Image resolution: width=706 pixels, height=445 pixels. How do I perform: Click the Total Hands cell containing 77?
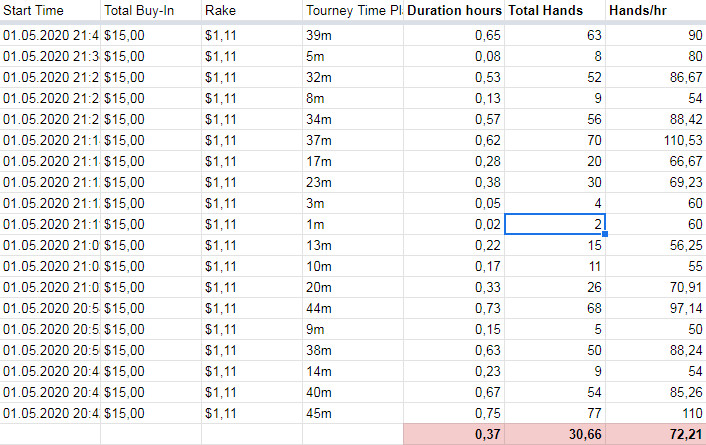coord(556,412)
